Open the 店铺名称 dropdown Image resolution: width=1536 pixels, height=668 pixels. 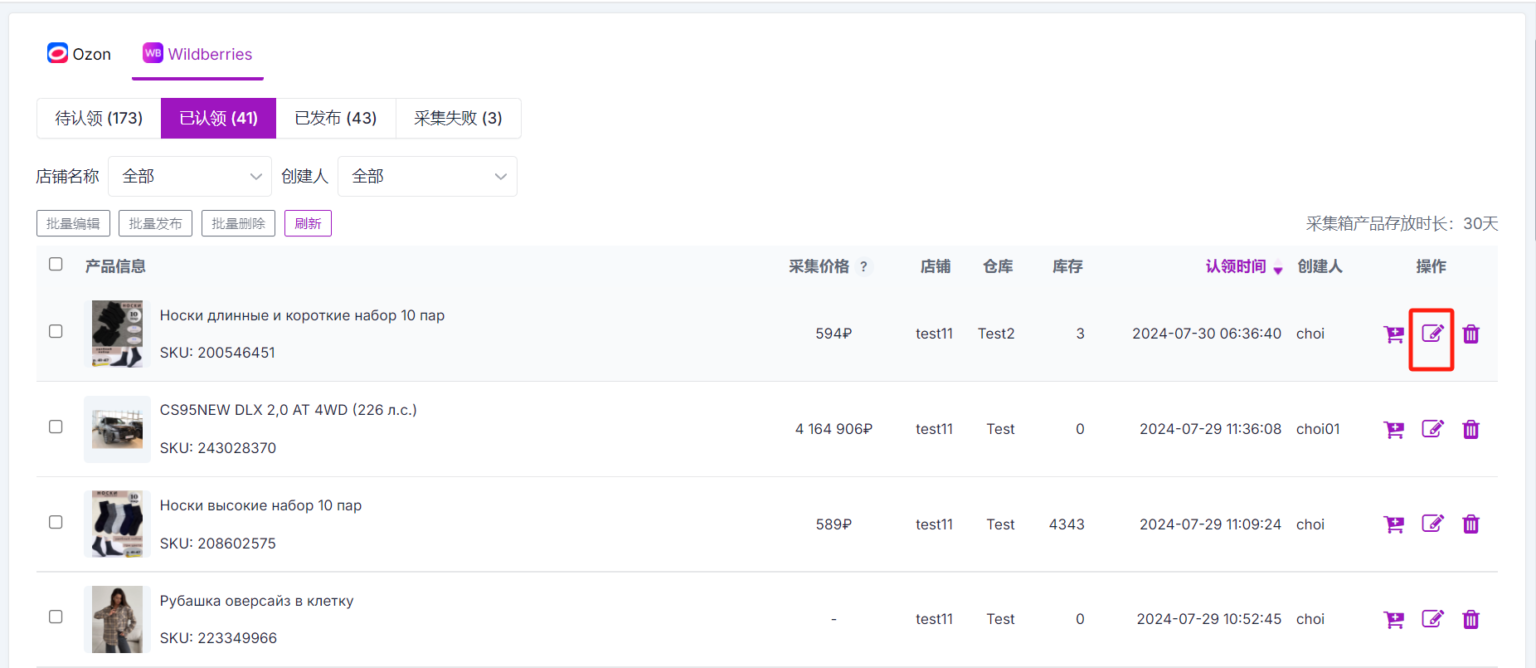tap(190, 176)
